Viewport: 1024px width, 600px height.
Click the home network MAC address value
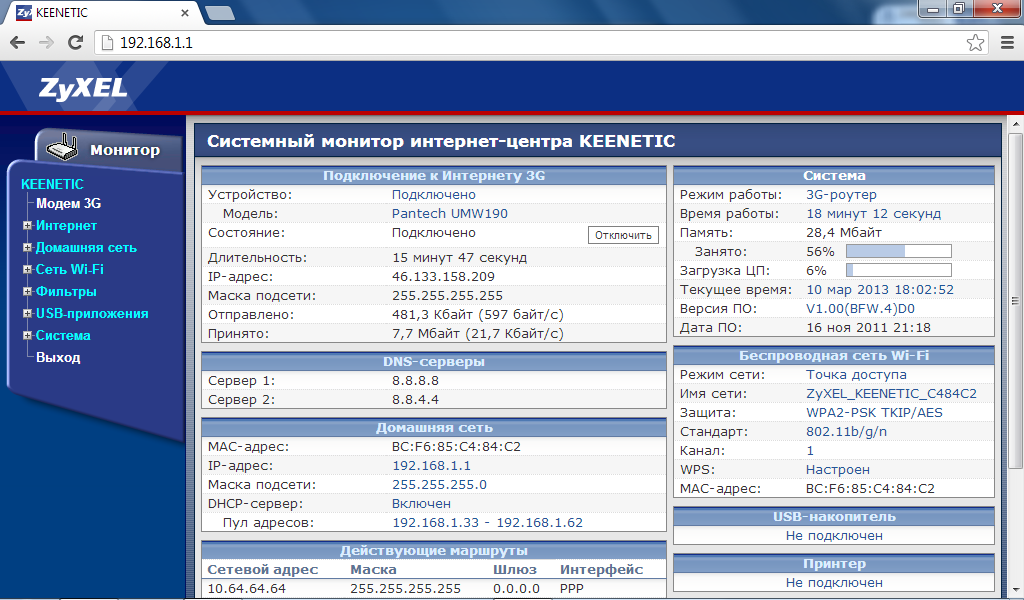[456, 447]
